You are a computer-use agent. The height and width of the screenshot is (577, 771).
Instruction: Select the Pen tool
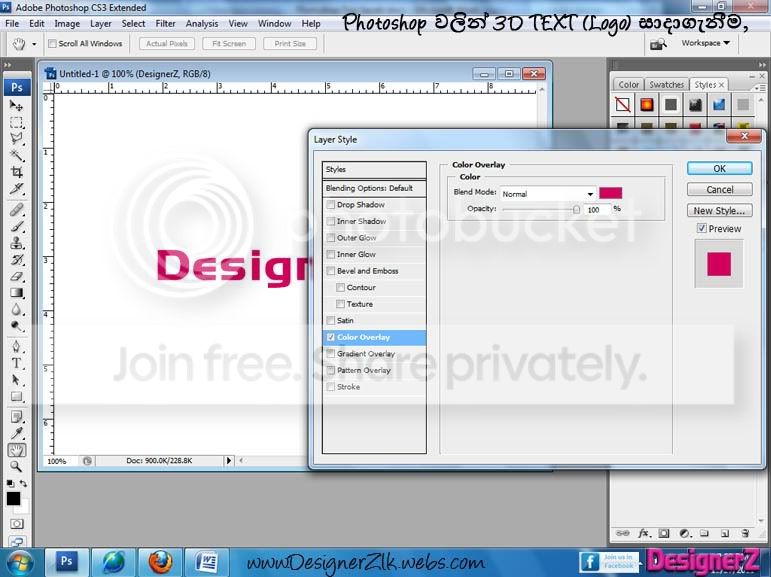click(x=16, y=347)
